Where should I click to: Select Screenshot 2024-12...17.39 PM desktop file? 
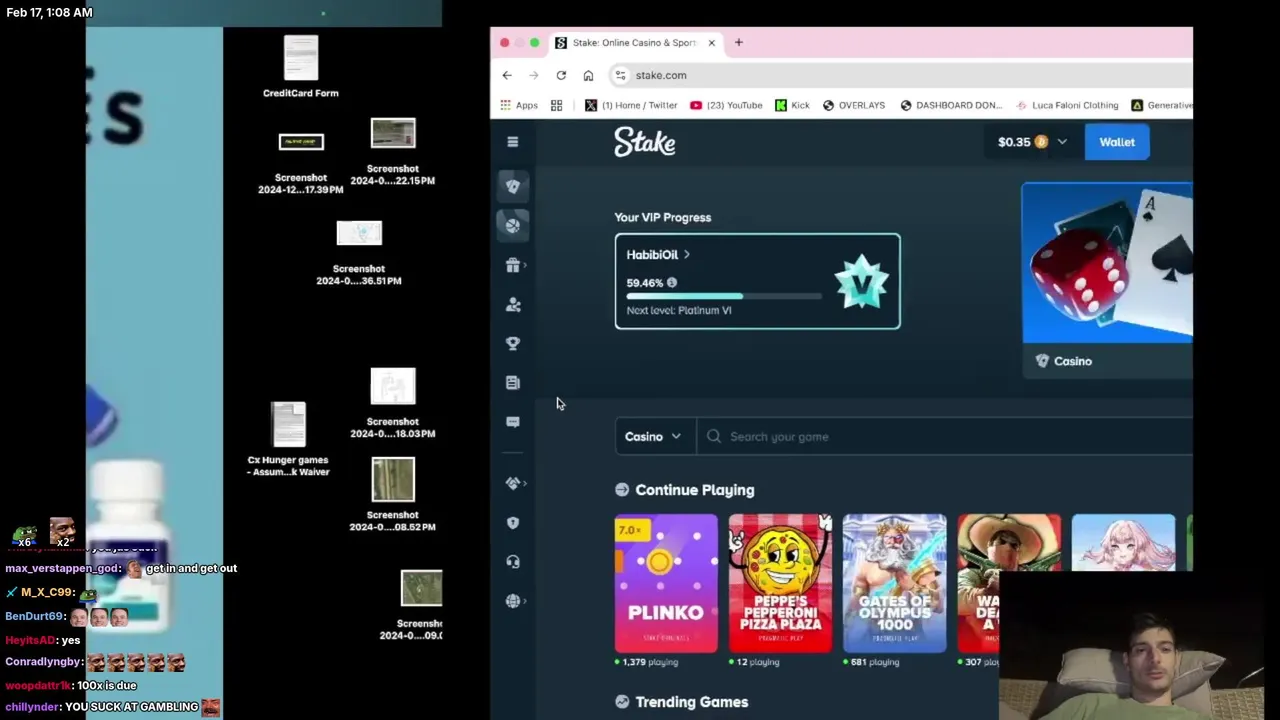pyautogui.click(x=301, y=163)
